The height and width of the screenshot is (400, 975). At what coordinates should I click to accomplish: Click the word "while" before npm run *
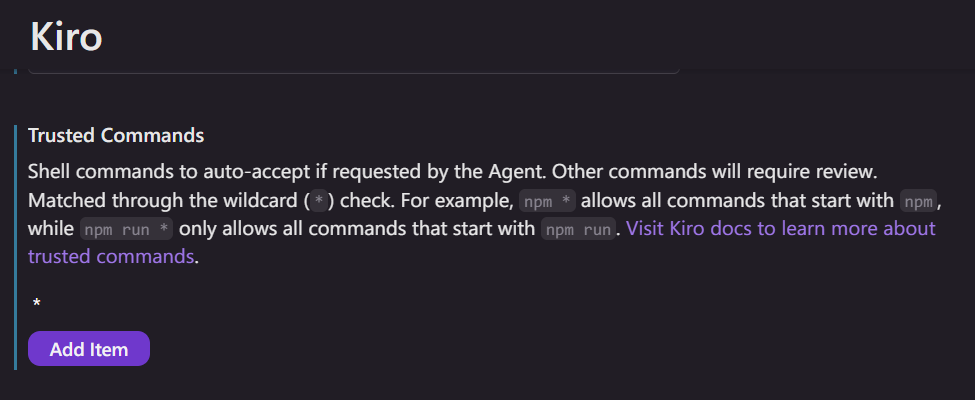click(x=51, y=228)
